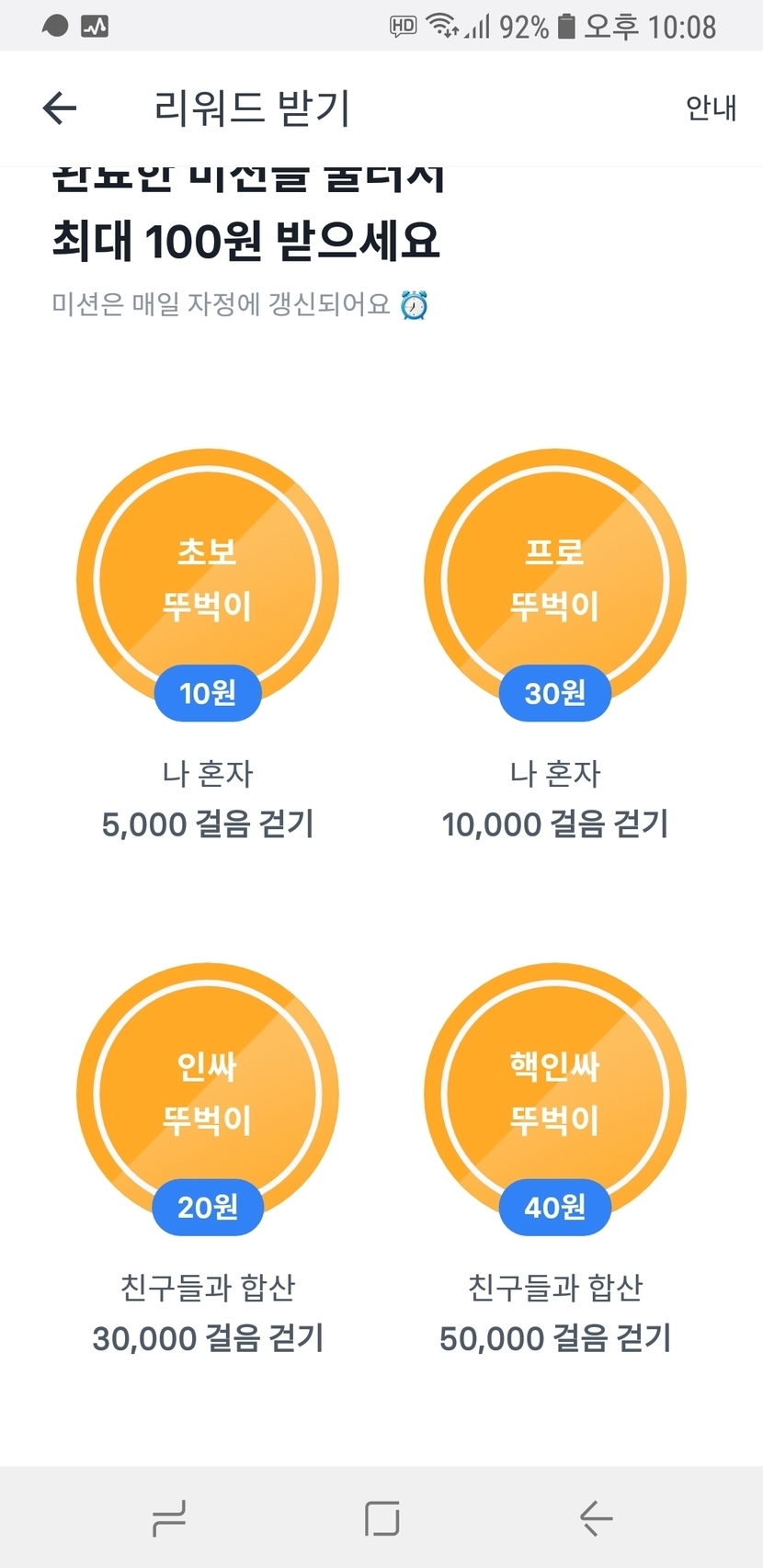Tap the alarm clock emoji icon
763x1568 pixels.
tap(415, 304)
